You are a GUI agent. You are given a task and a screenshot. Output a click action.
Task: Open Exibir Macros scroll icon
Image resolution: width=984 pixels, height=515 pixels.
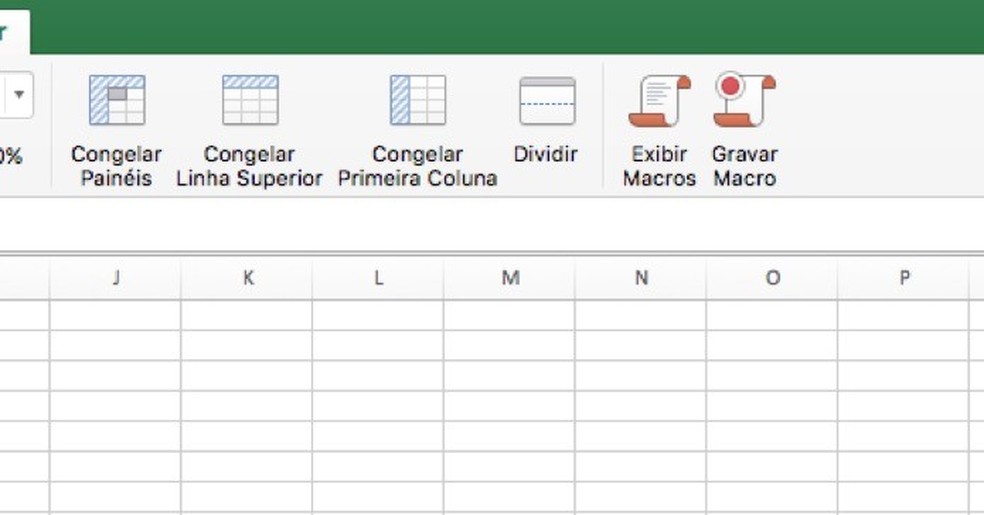(x=659, y=101)
